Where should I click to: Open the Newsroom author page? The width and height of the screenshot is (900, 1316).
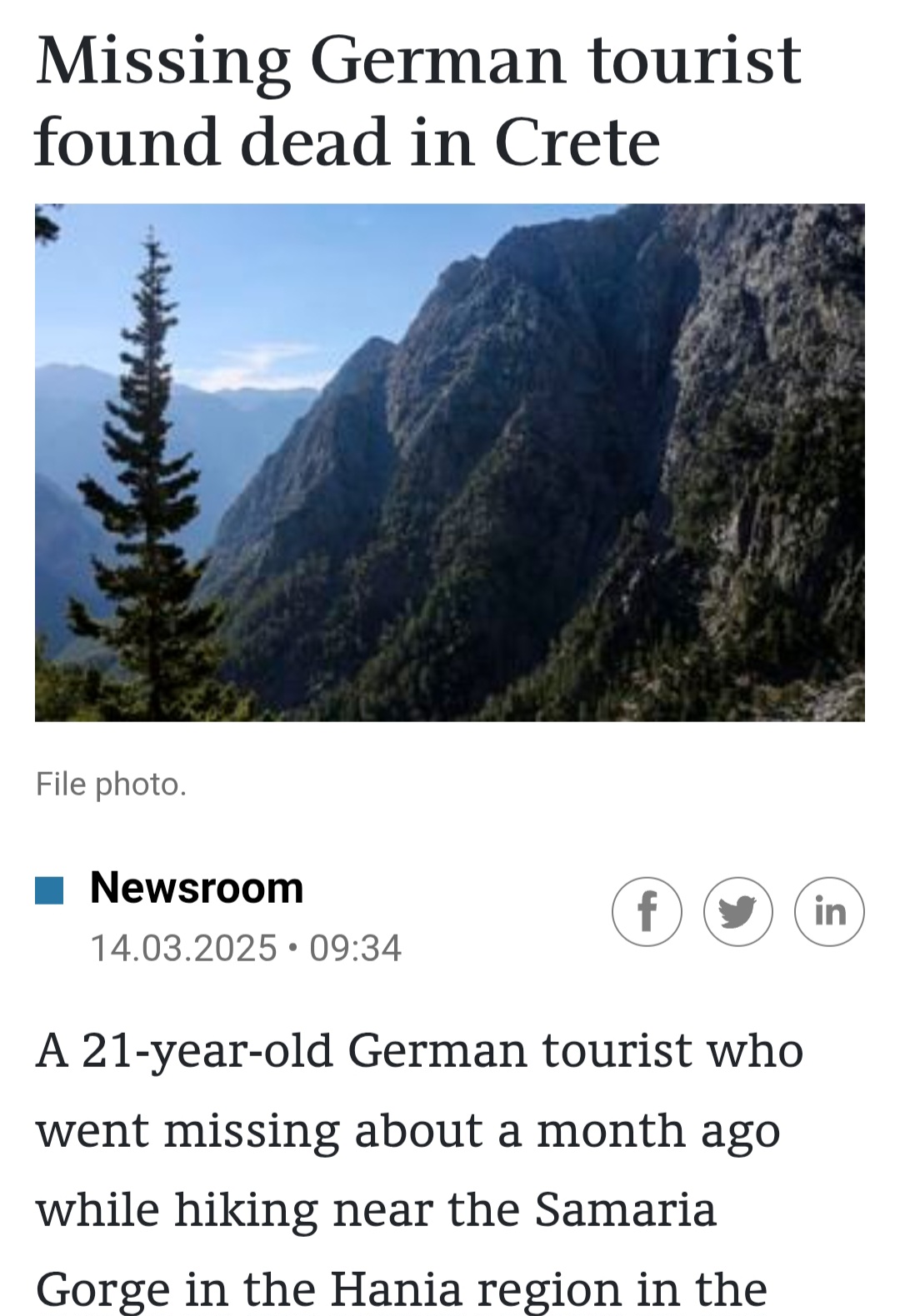[197, 888]
